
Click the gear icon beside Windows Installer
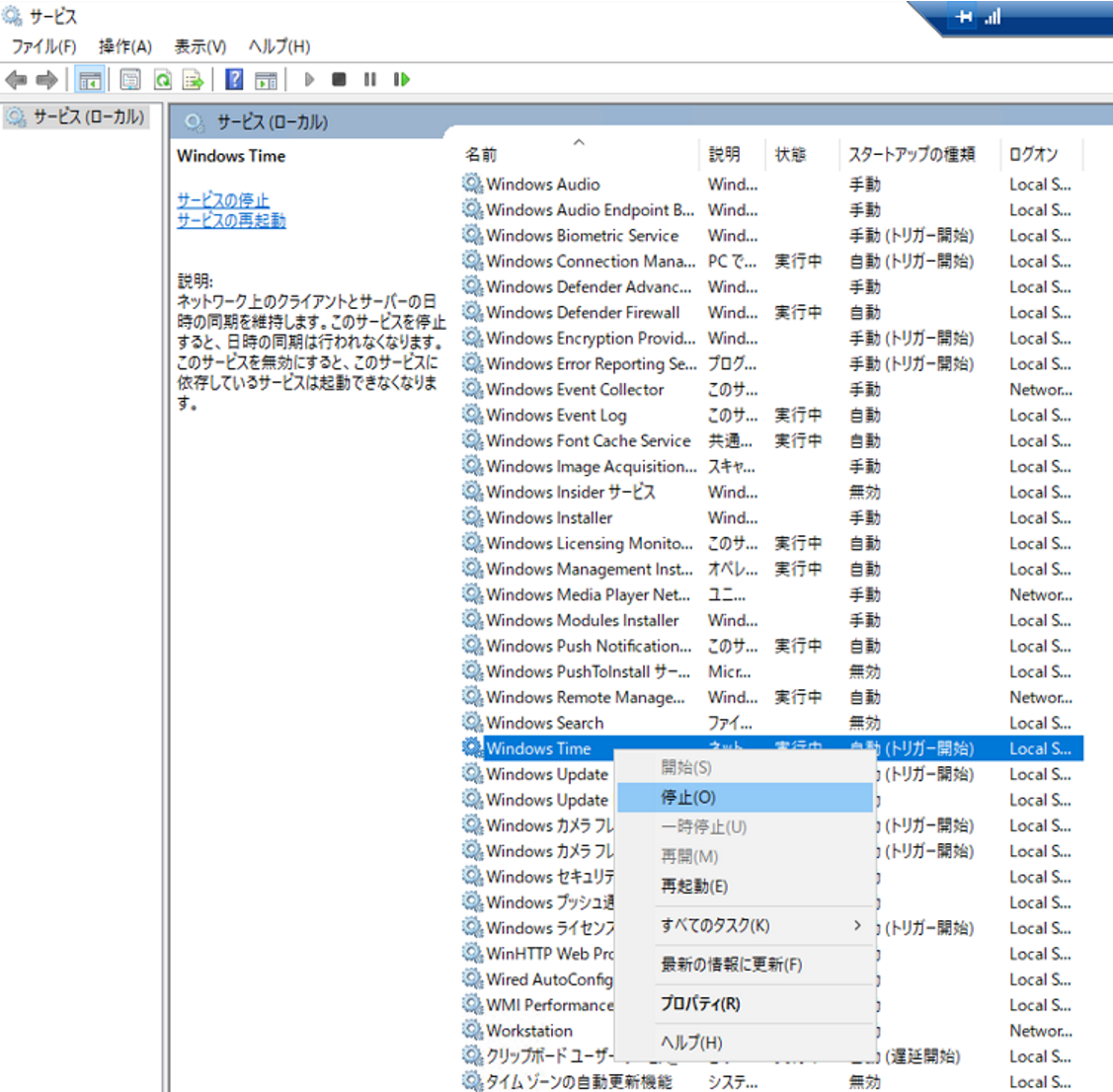coord(472,517)
